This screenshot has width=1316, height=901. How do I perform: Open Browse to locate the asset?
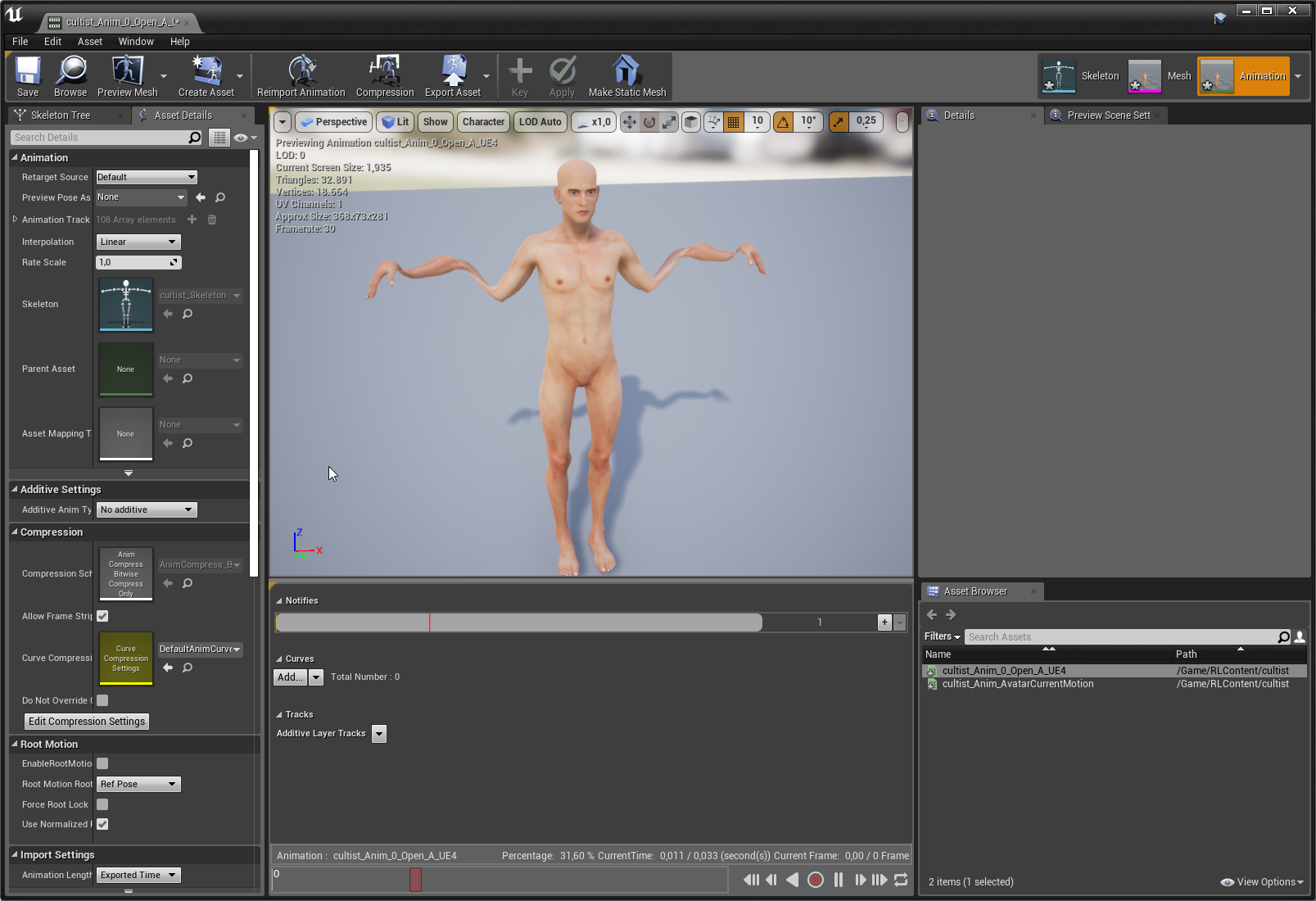[70, 76]
